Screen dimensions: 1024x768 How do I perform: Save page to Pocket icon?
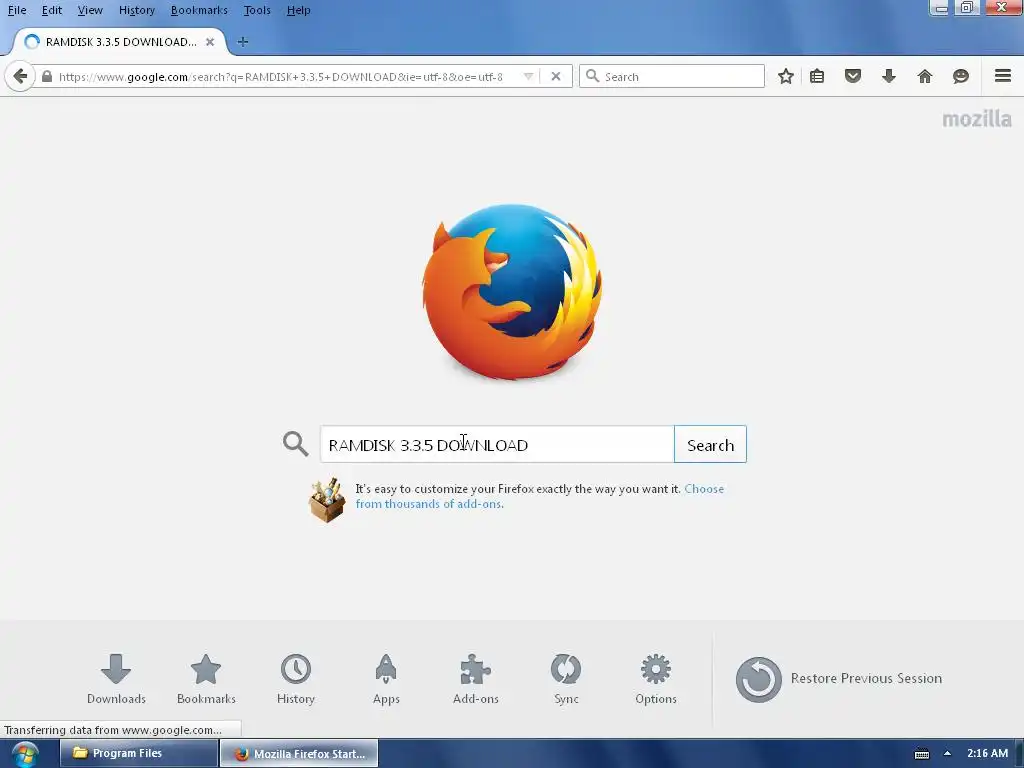[x=853, y=76]
